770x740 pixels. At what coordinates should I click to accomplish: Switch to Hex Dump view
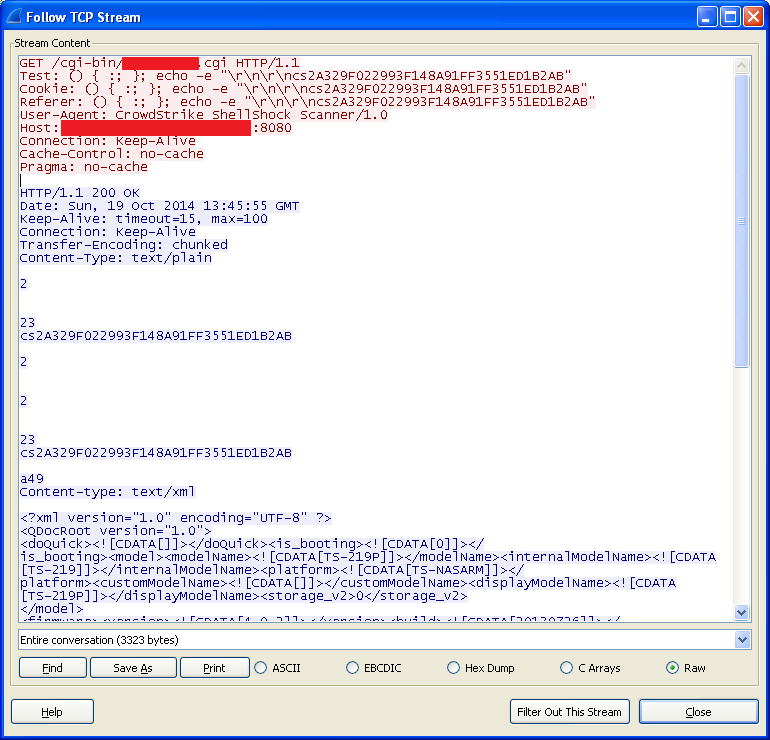click(x=481, y=668)
